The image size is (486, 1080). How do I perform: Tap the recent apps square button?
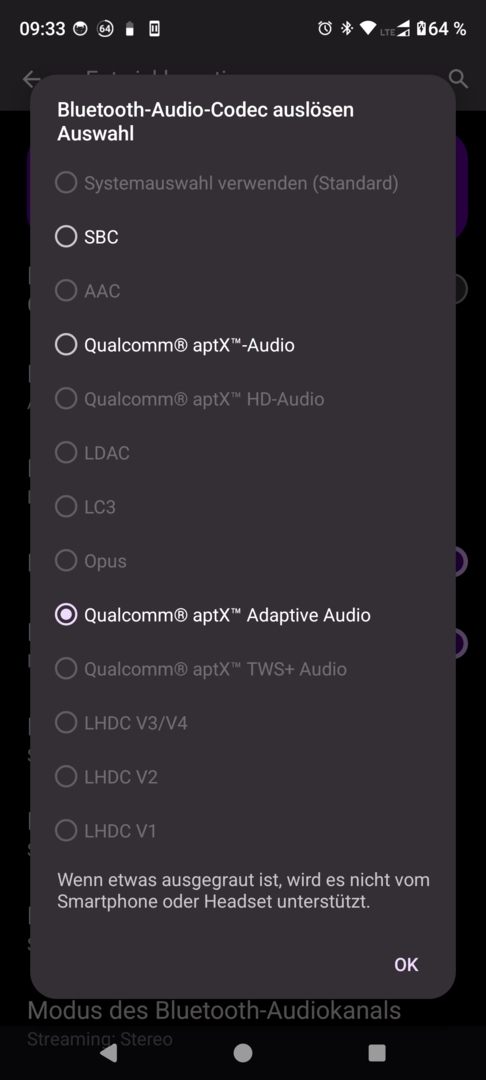pos(377,1052)
